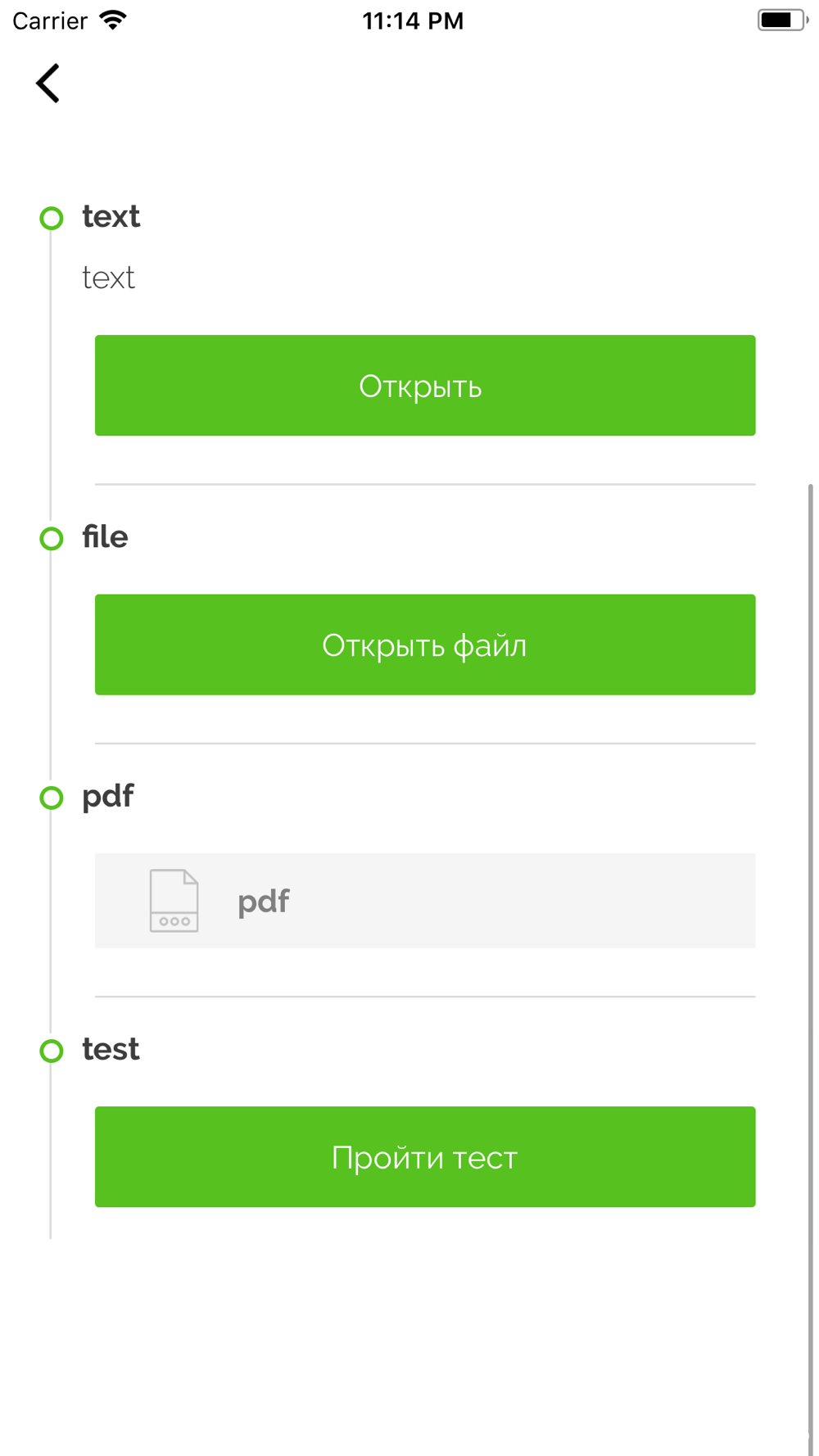Select the green circle marker beside file

pos(52,538)
